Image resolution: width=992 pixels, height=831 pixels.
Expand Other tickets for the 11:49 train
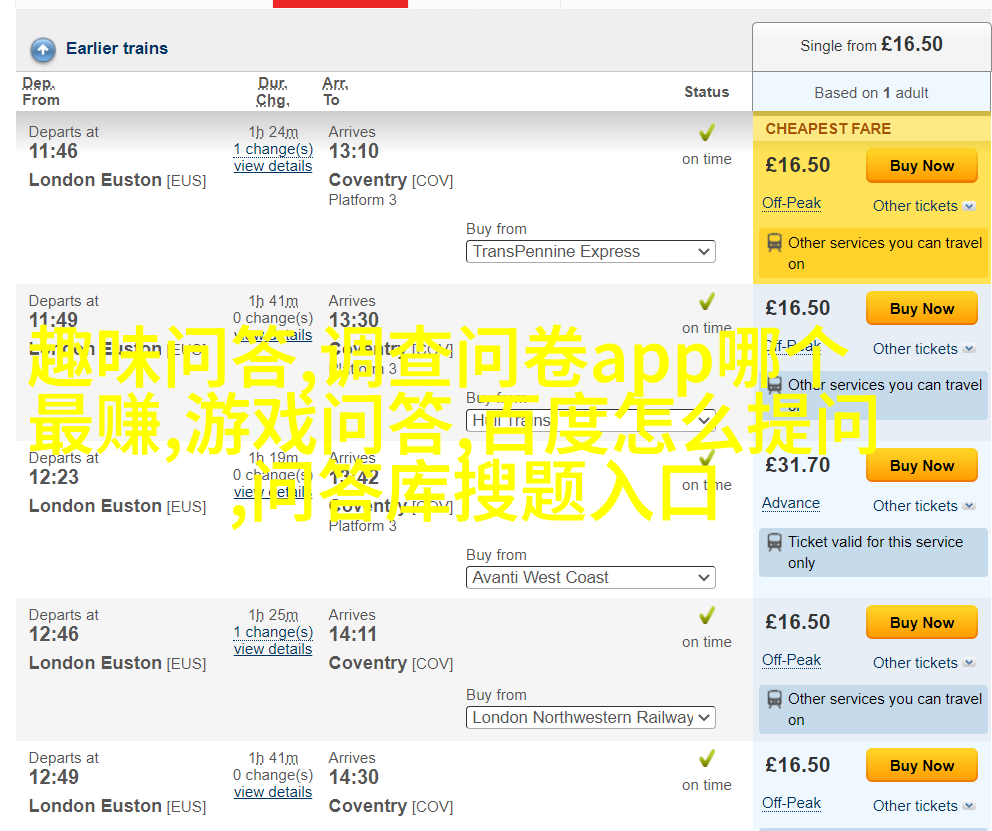[x=924, y=348]
